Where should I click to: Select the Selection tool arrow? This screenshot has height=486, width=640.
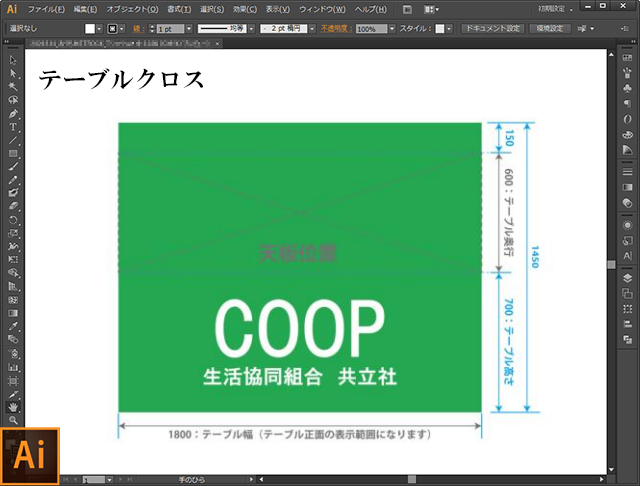[13, 61]
